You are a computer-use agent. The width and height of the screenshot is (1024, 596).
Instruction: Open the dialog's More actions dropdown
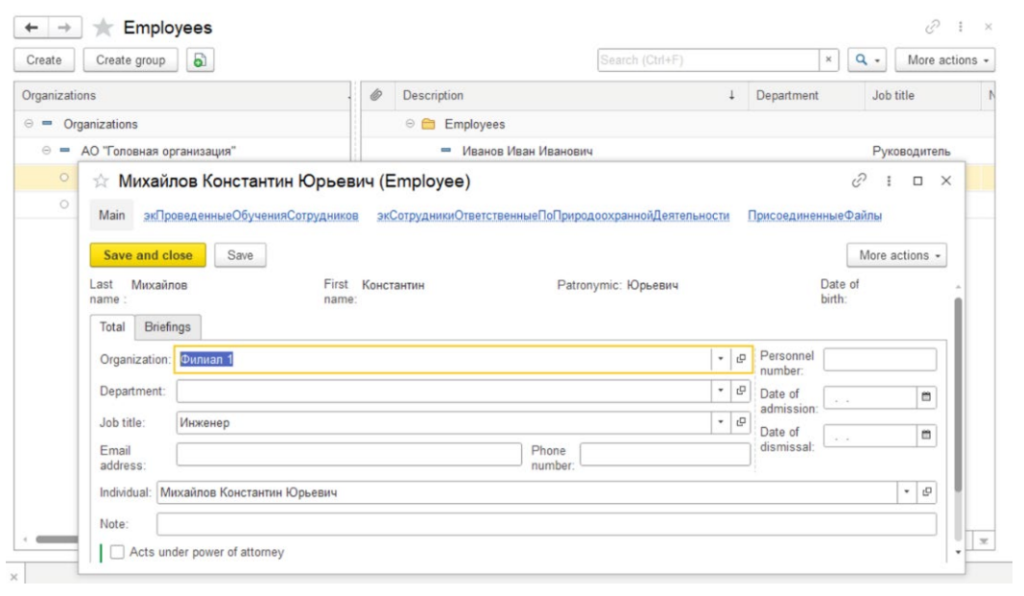tap(896, 255)
